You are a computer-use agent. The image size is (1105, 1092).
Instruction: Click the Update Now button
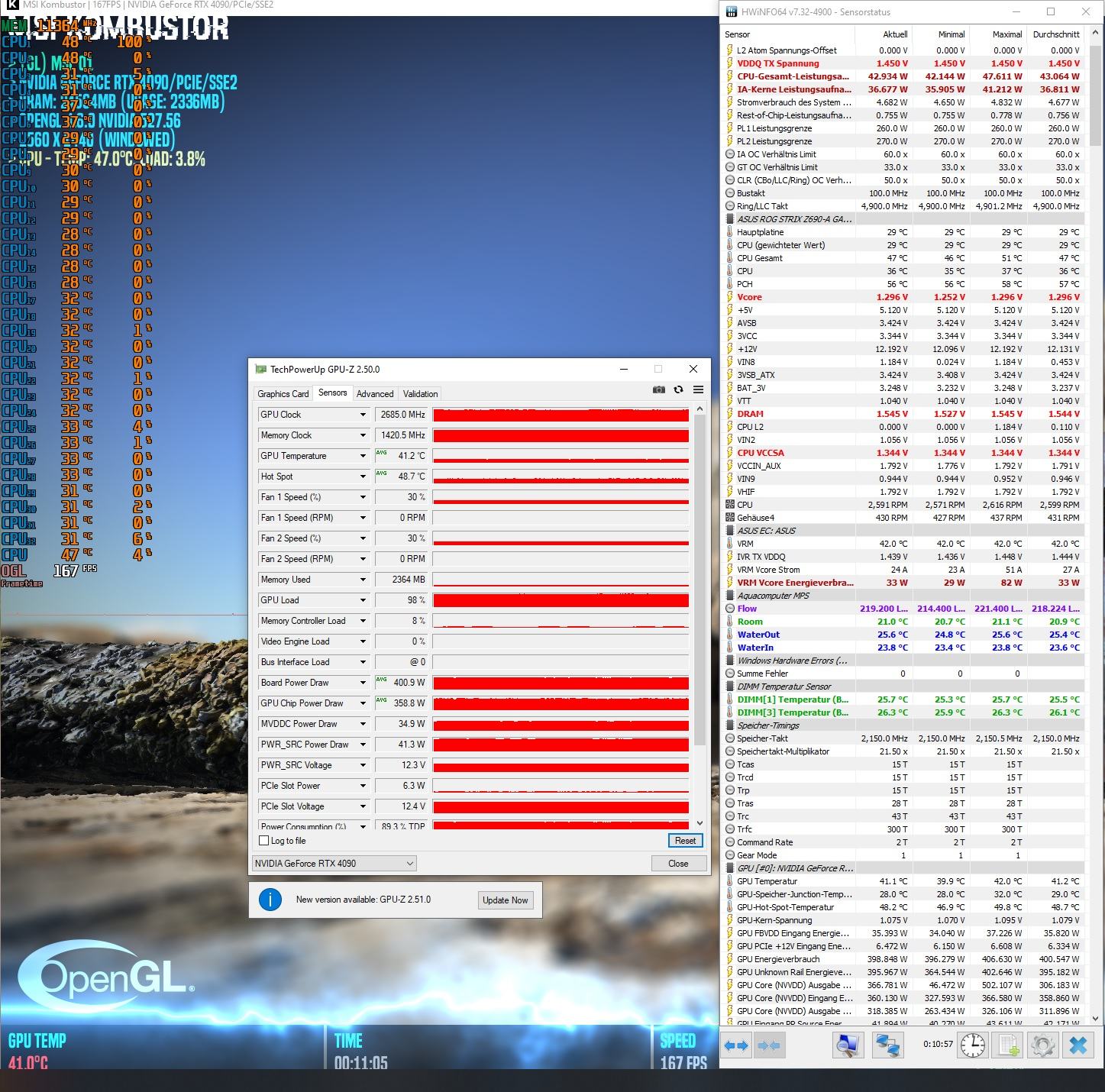click(505, 900)
